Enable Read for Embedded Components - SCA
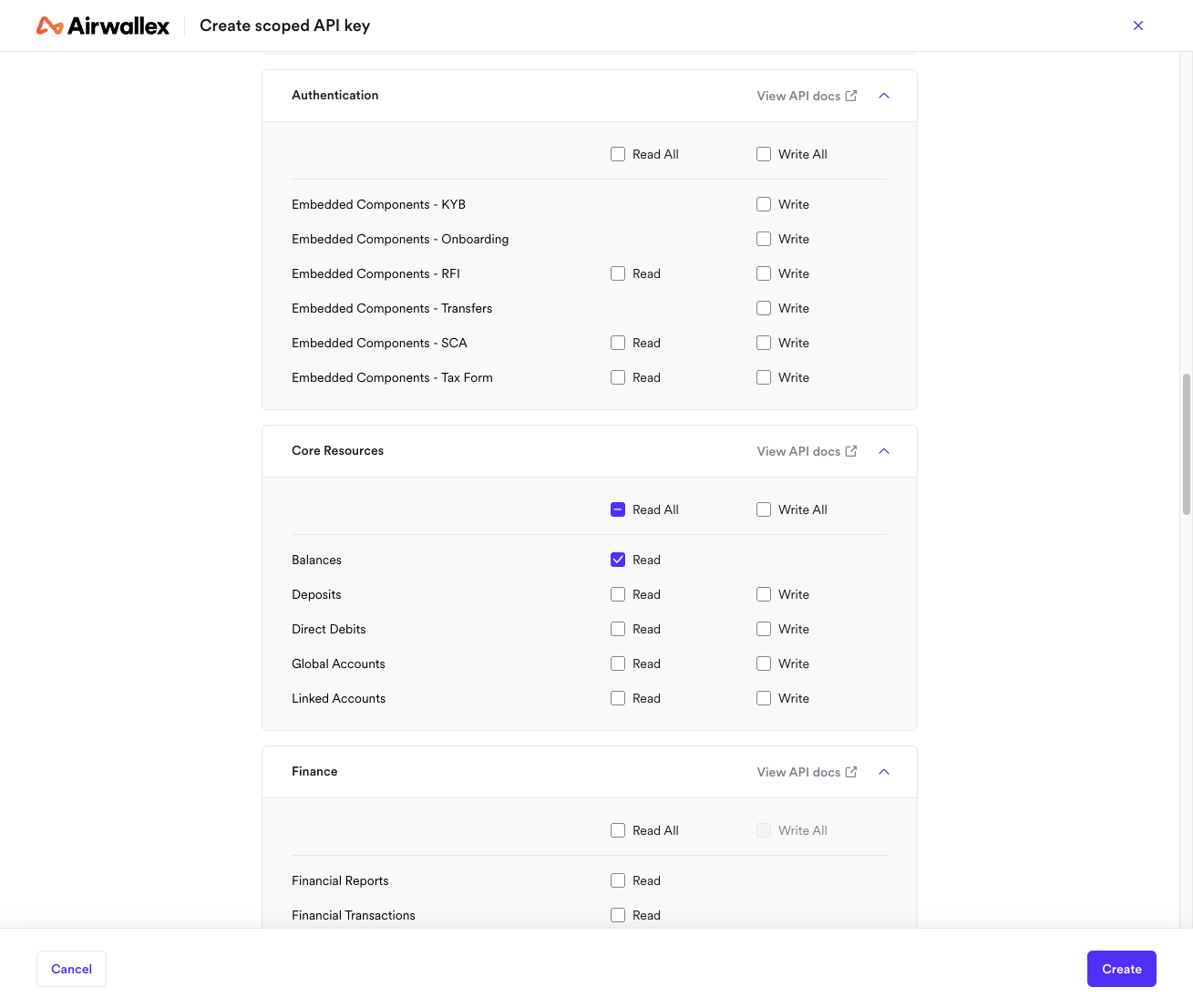 pyautogui.click(x=618, y=343)
